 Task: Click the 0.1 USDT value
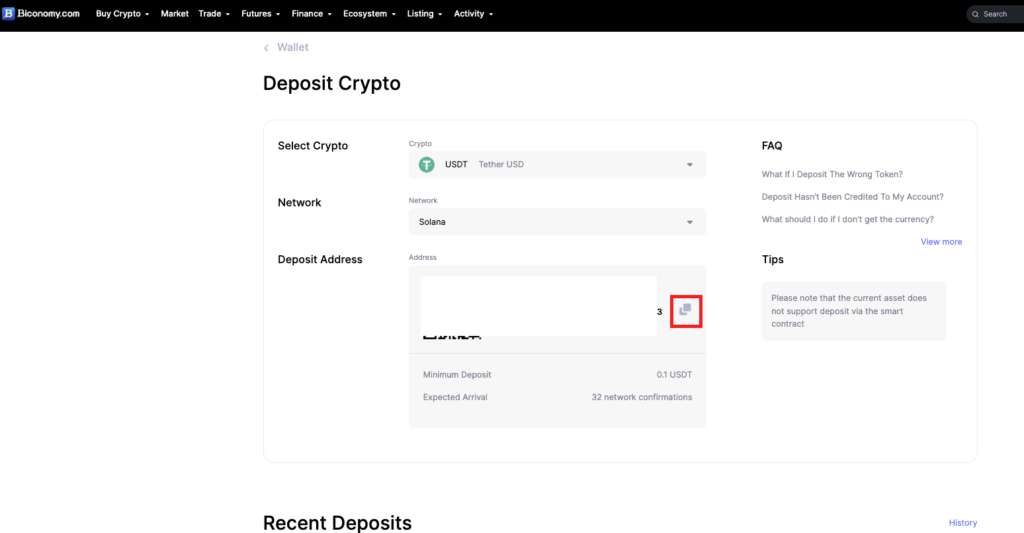click(674, 375)
